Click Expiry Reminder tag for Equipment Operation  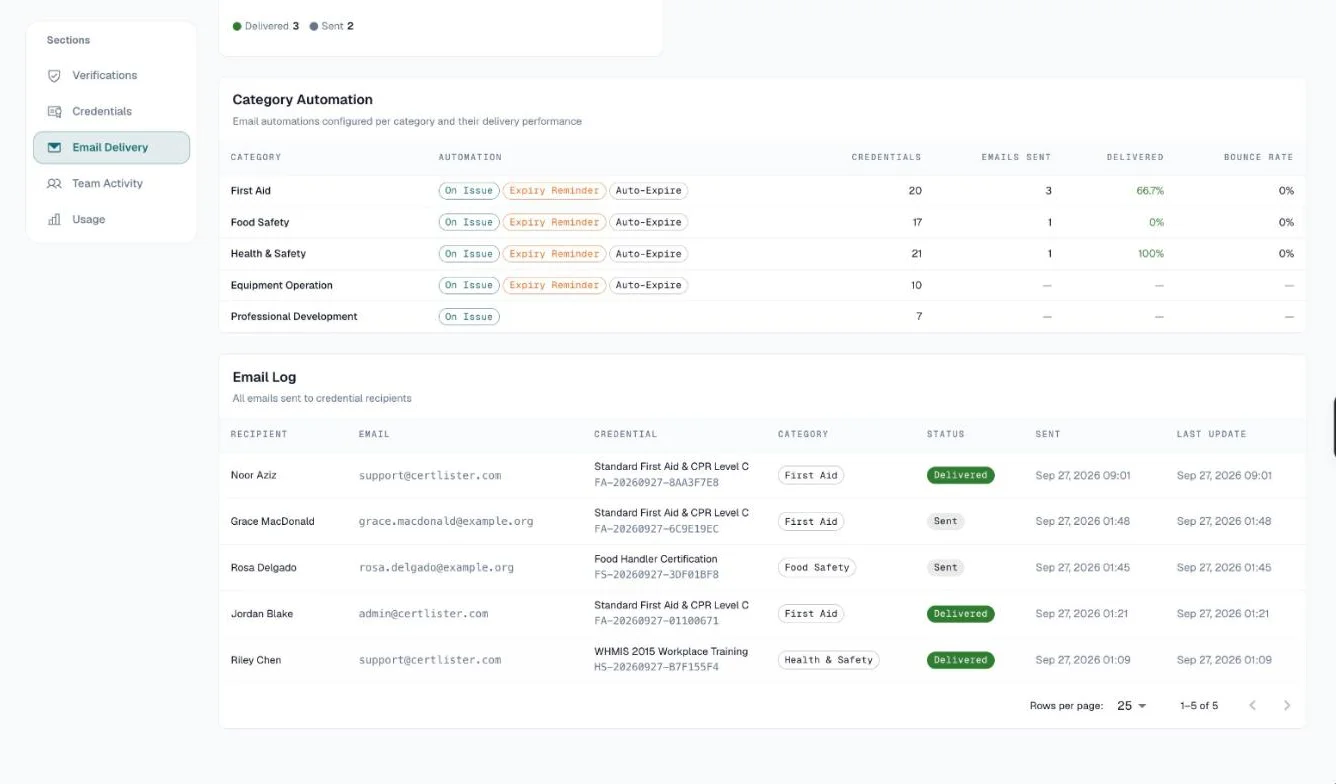[x=554, y=285]
